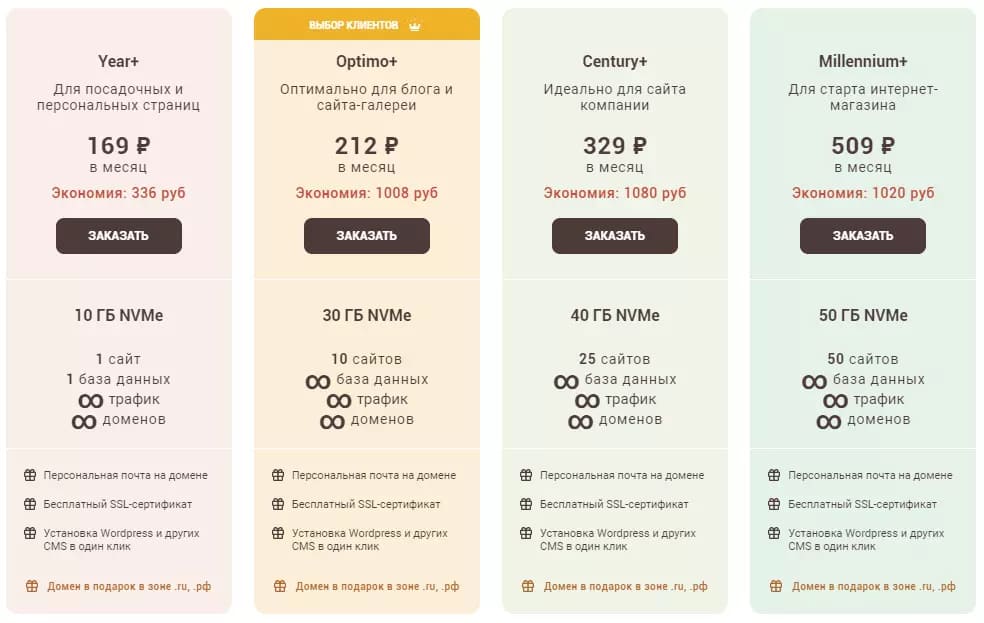Click infinity icon beside доменов in Century+
The image size is (984, 623).
coord(580,422)
